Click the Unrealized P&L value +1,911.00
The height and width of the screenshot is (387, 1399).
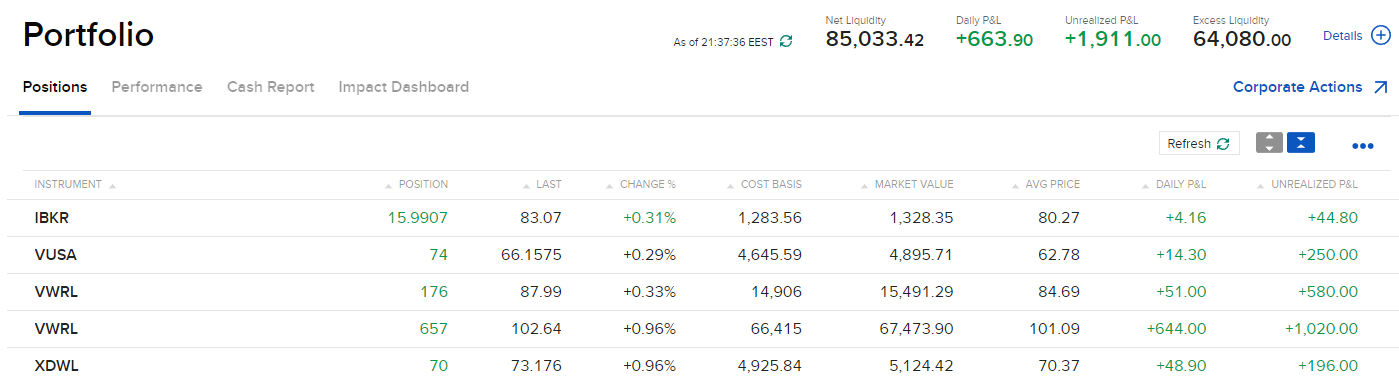pyautogui.click(x=1112, y=40)
